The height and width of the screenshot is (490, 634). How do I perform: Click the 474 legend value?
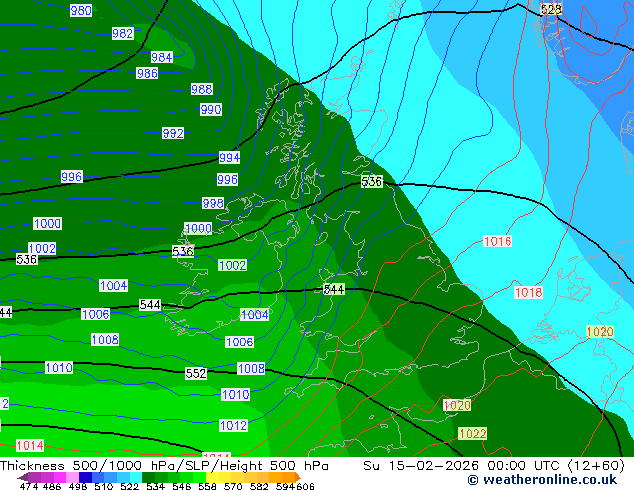pos(29,486)
